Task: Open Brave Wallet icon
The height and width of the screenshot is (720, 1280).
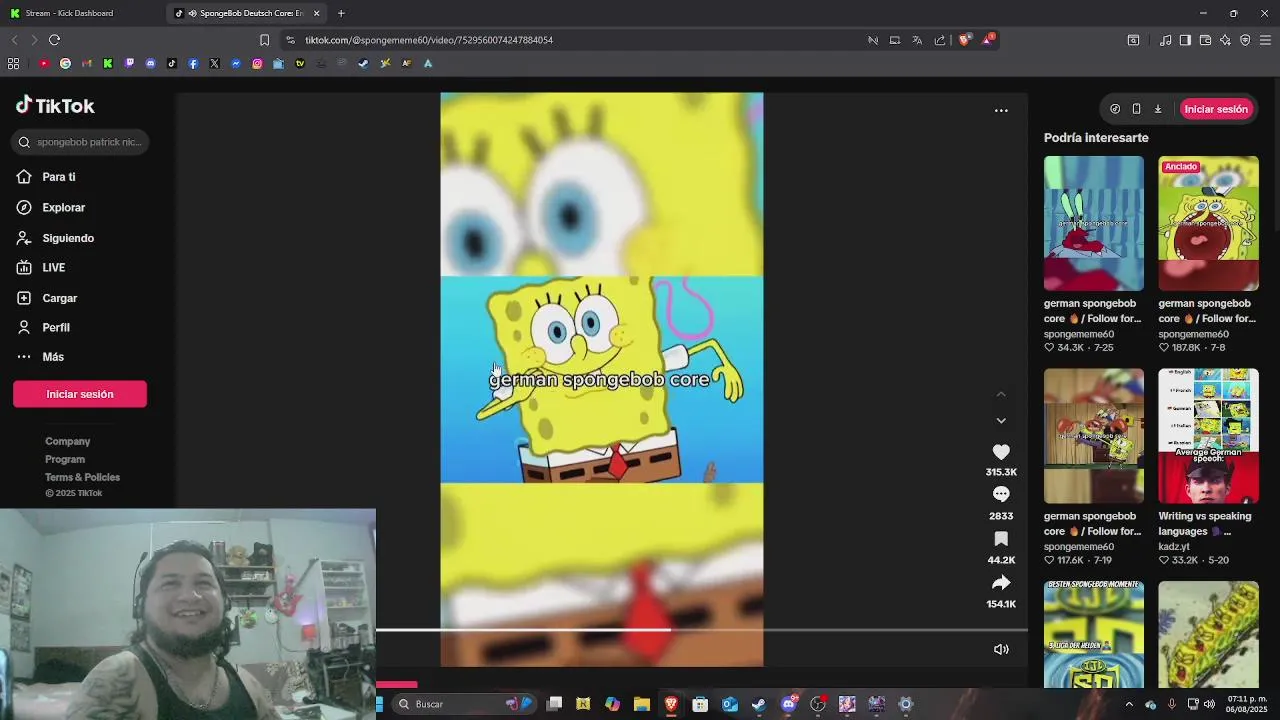Action: (1205, 40)
